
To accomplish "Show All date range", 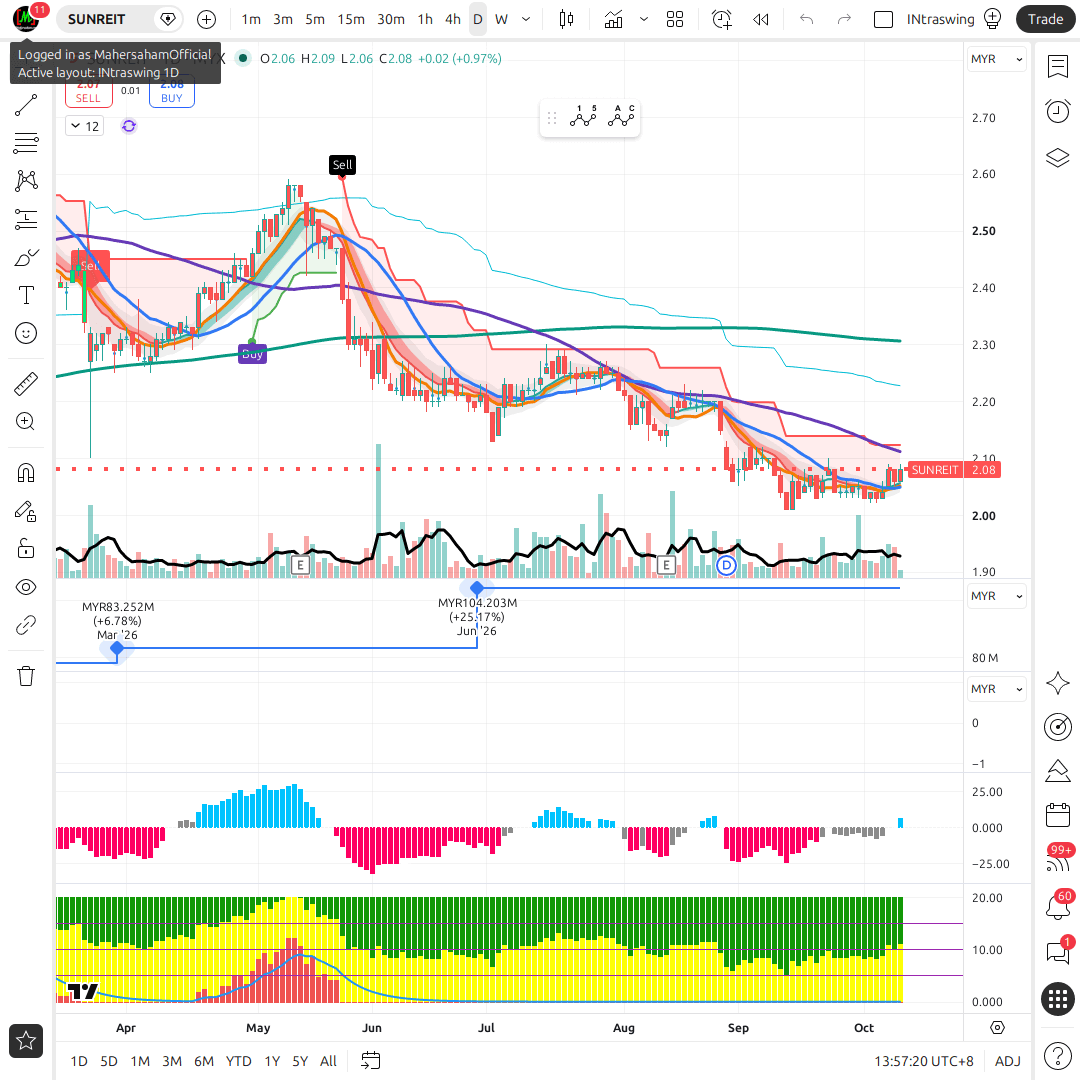I will coord(329,1061).
